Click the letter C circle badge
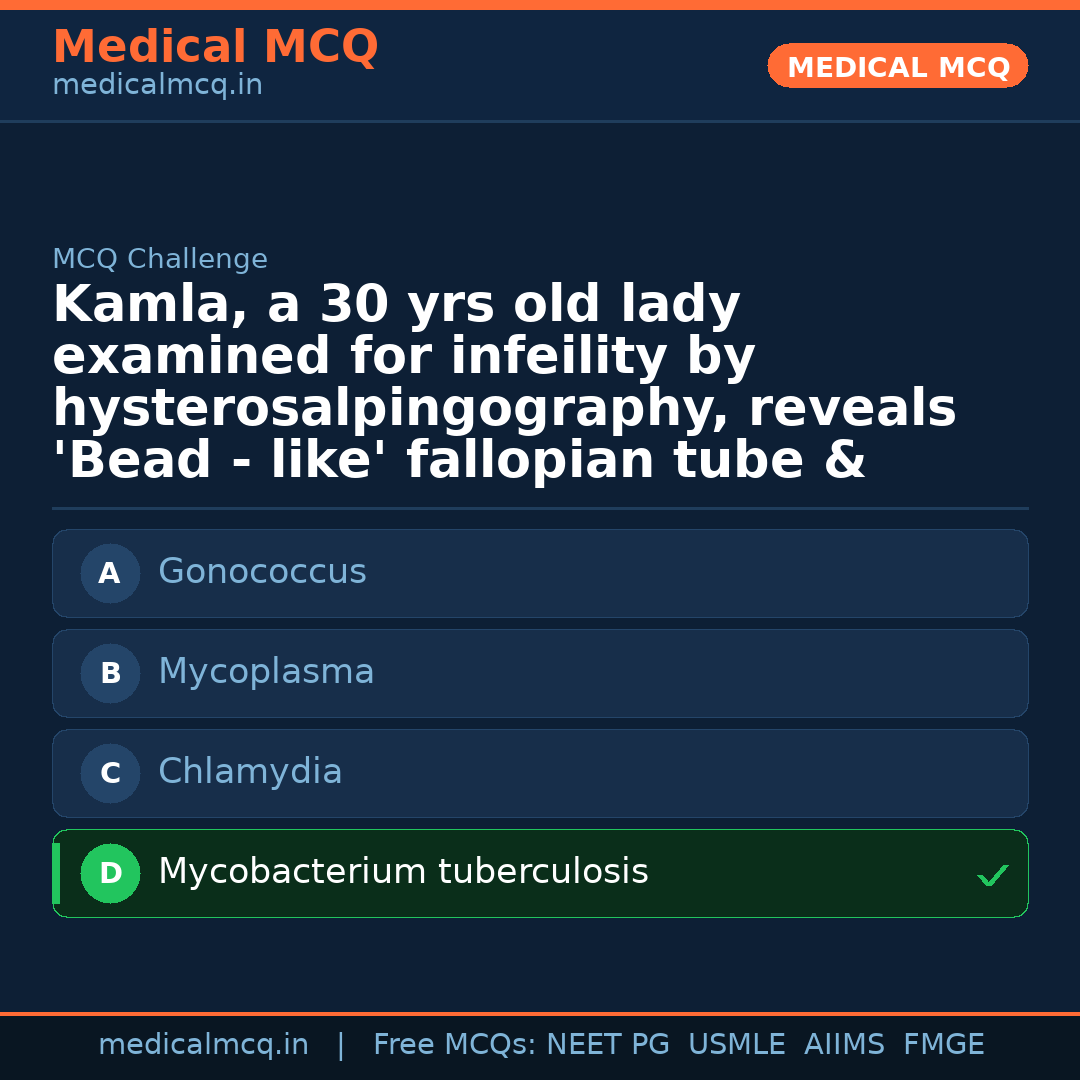The image size is (1080, 1080). point(110,774)
